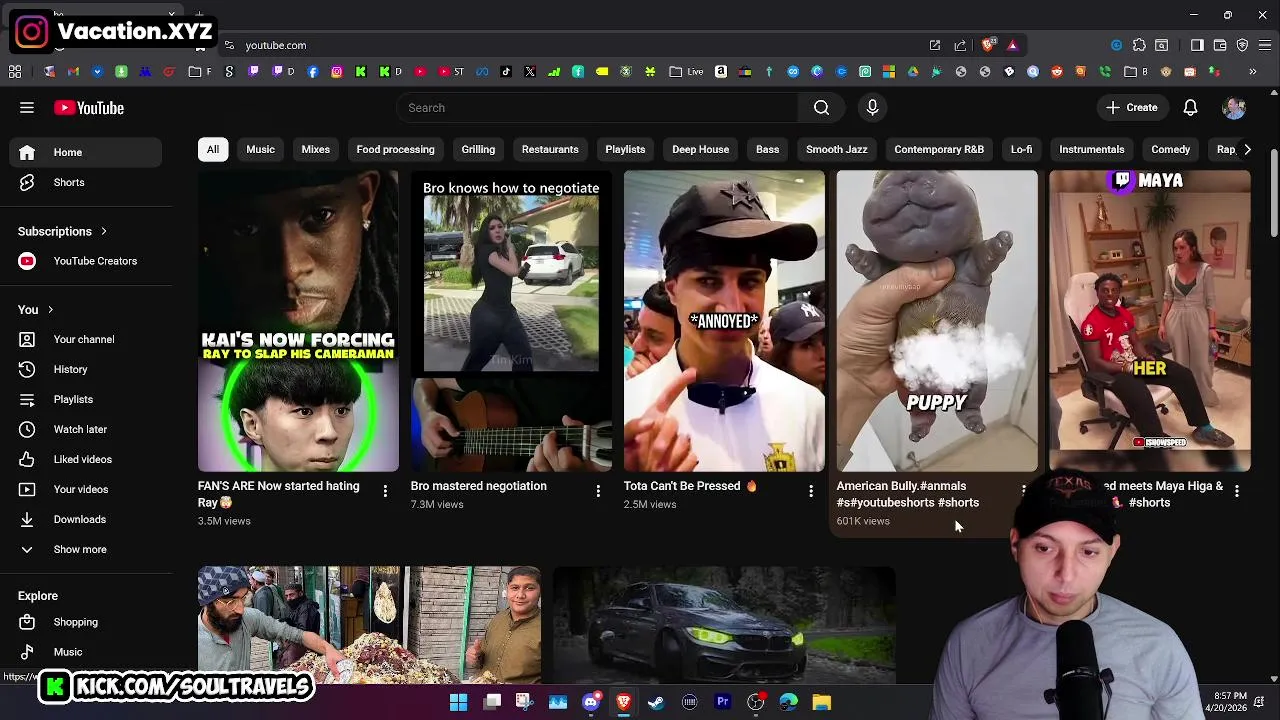Open the American Bully puppy short title
Viewport: 1280px width, 720px height.
click(x=908, y=494)
